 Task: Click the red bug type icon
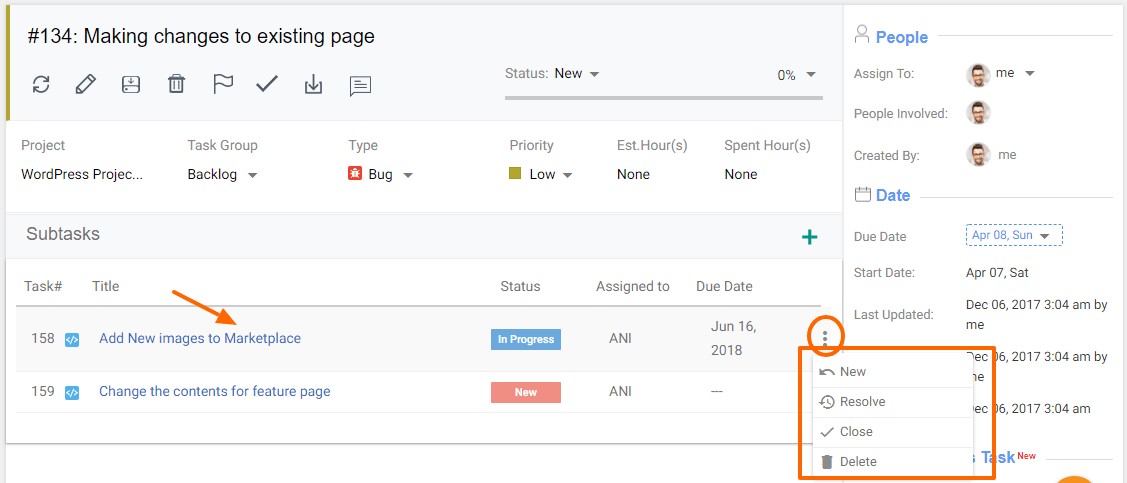pos(354,173)
